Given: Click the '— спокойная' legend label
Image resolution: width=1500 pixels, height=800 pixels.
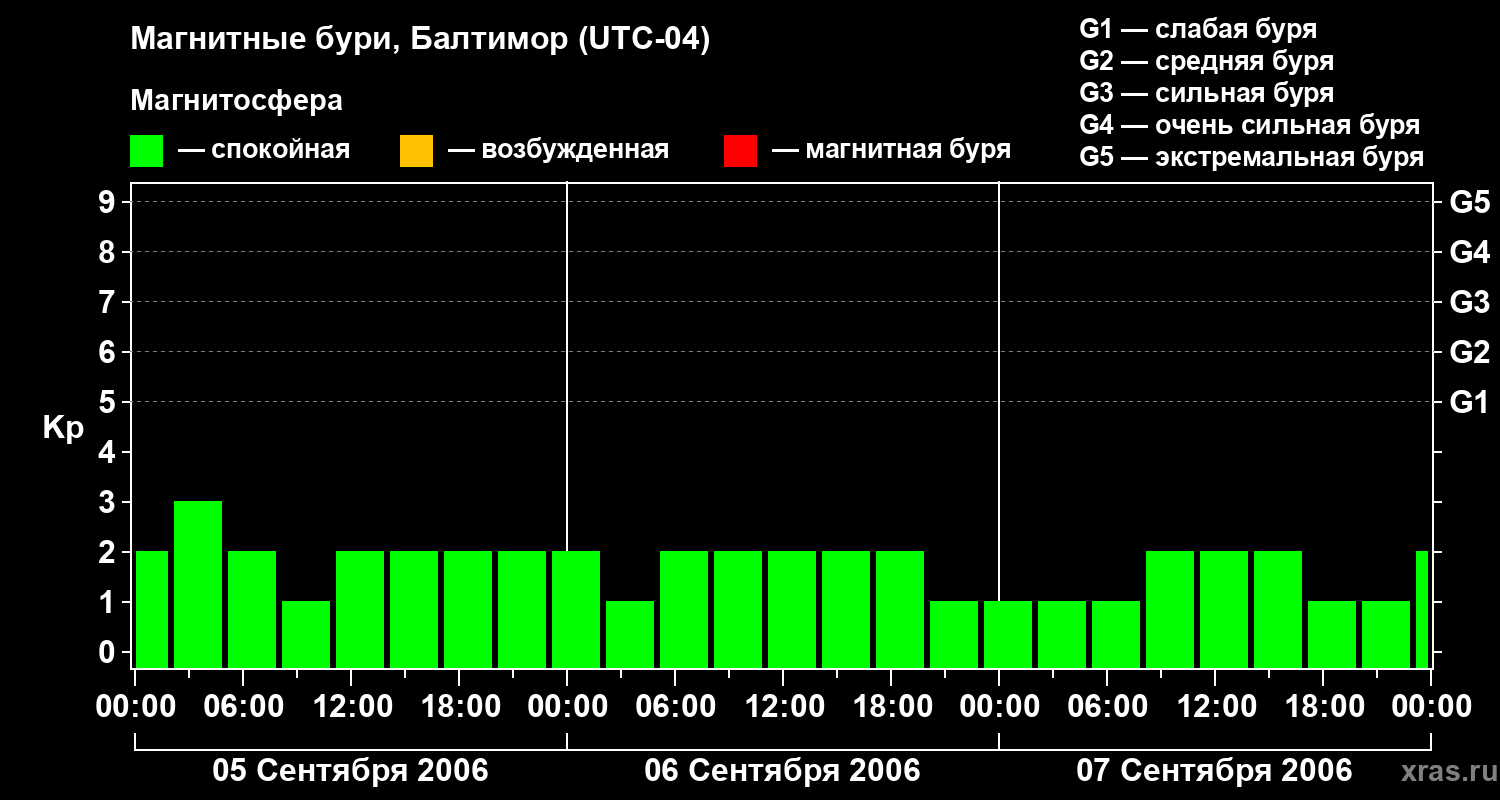Looking at the screenshot, I should [264, 151].
